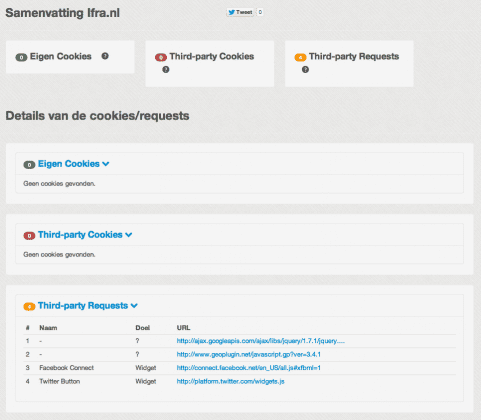
Task: Click the 'Naam' column header
Action: tap(48, 328)
